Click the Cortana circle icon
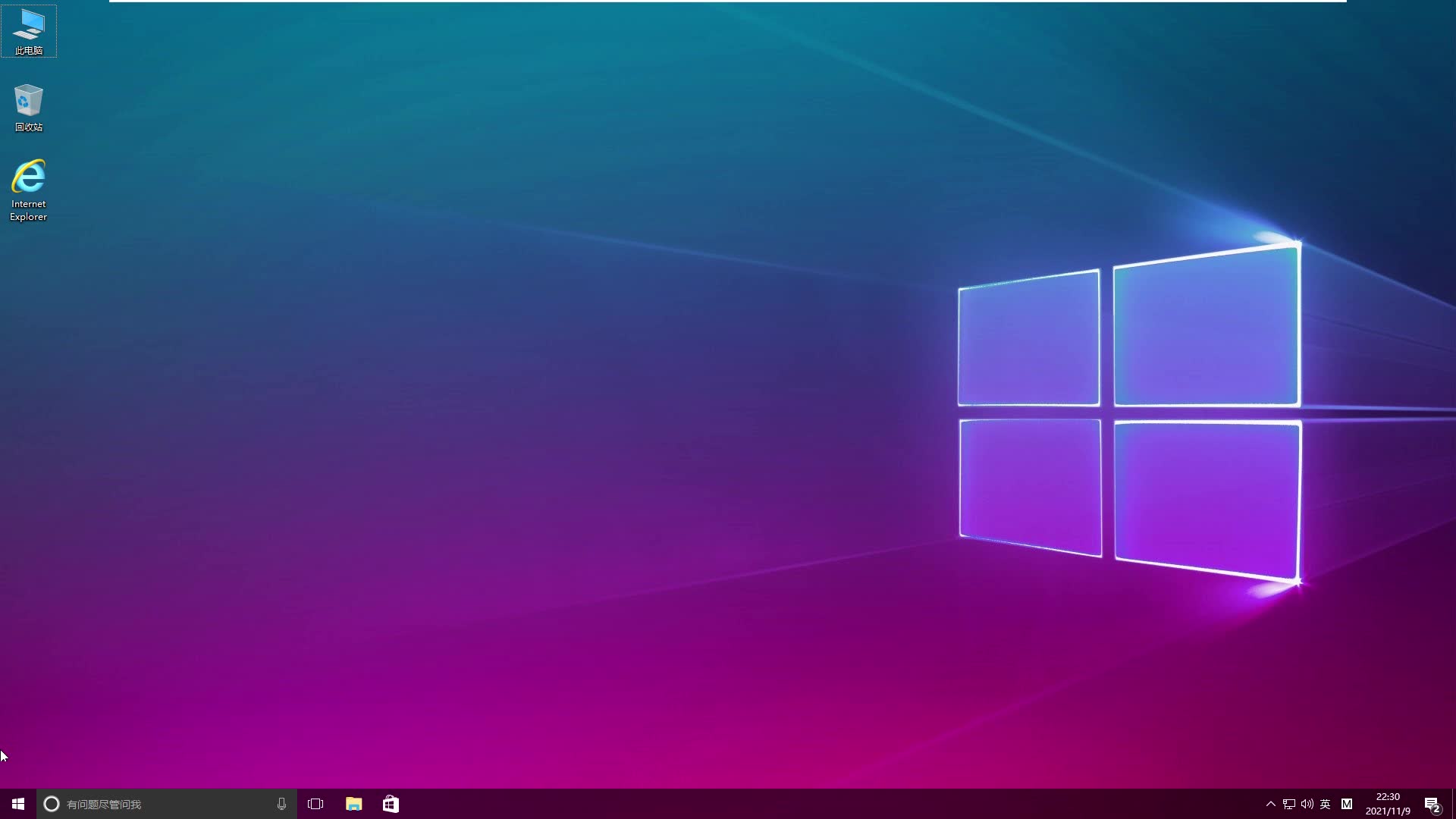This screenshot has height=819, width=1456. coord(51,804)
